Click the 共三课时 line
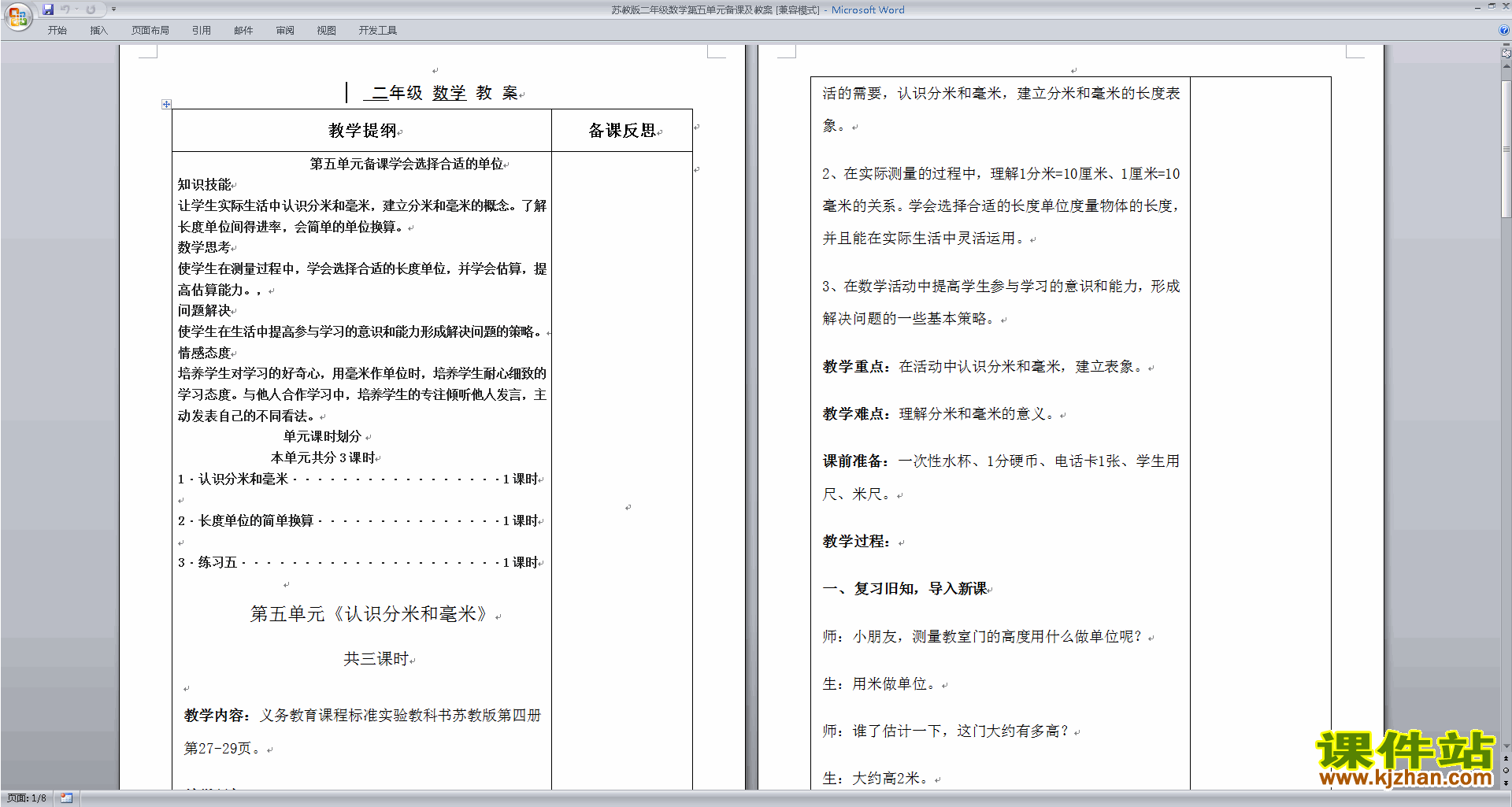This screenshot has height=807, width=1512. (376, 659)
